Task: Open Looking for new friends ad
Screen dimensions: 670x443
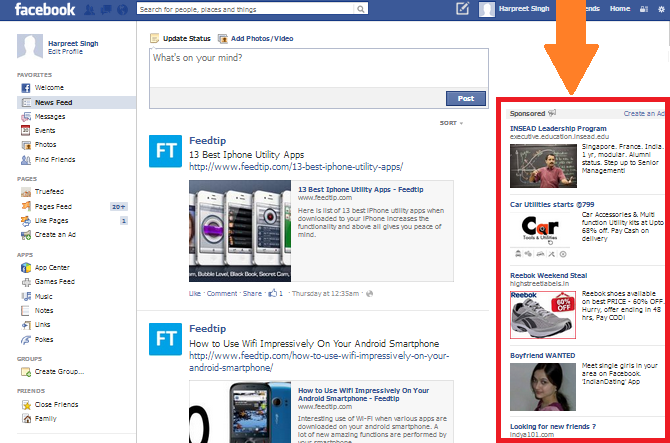Action: [x=553, y=426]
